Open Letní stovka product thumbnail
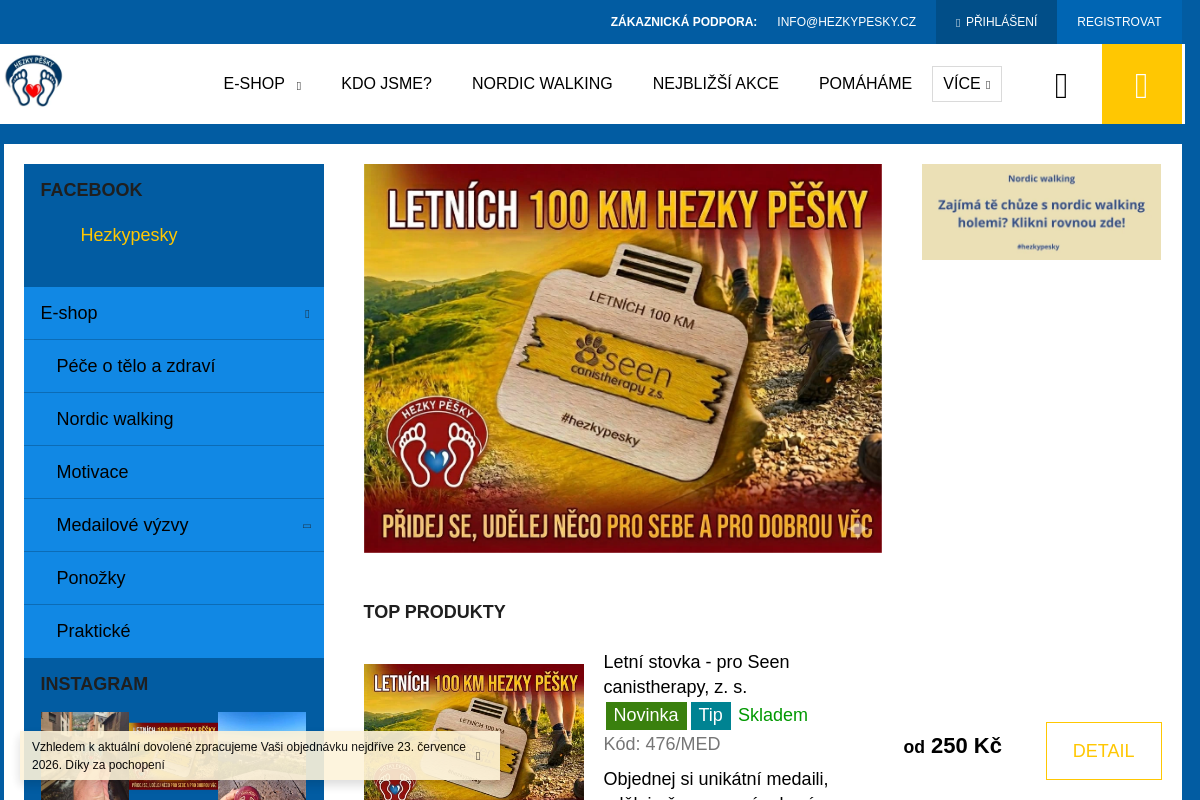 (x=474, y=732)
